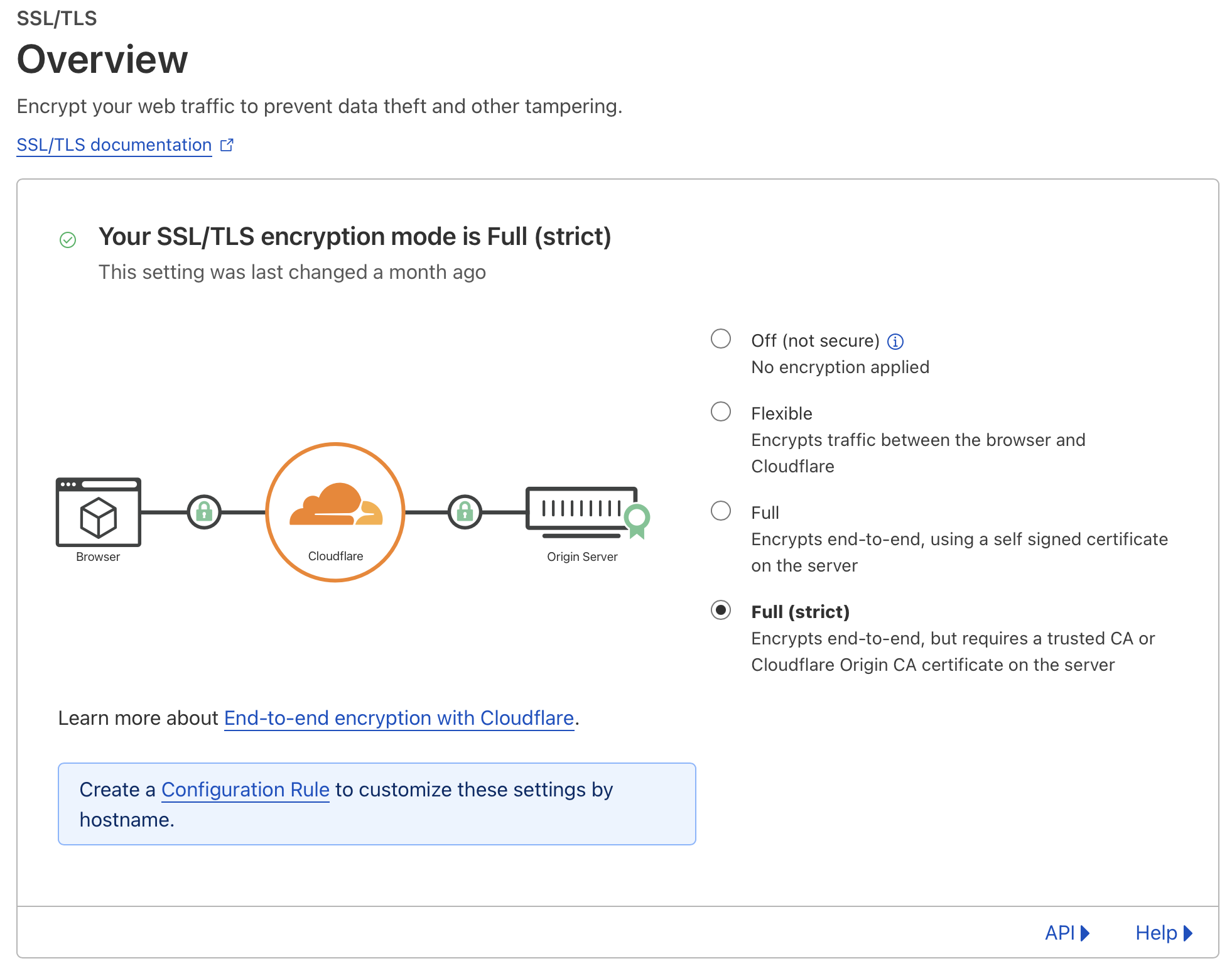This screenshot has width=1232, height=966.
Task: Click 'No encryption applied' description text
Action: coord(840,367)
